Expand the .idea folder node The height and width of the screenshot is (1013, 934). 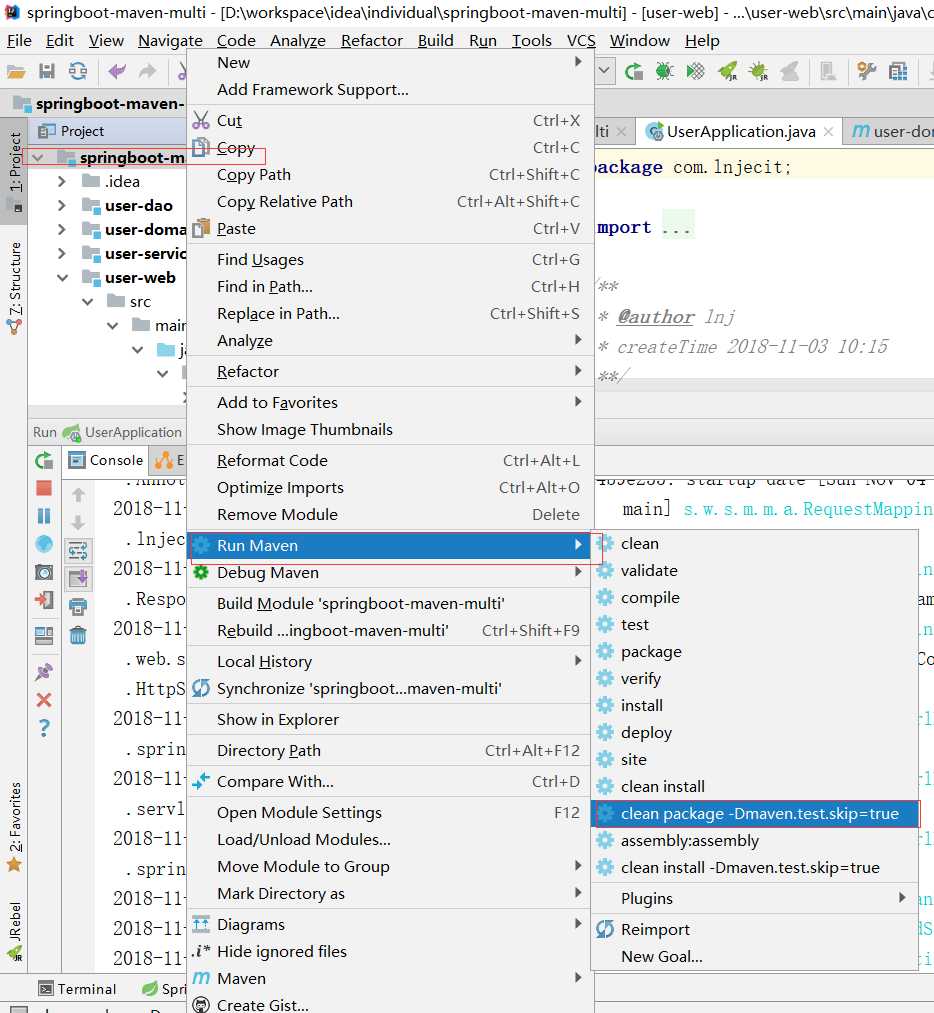(62, 182)
